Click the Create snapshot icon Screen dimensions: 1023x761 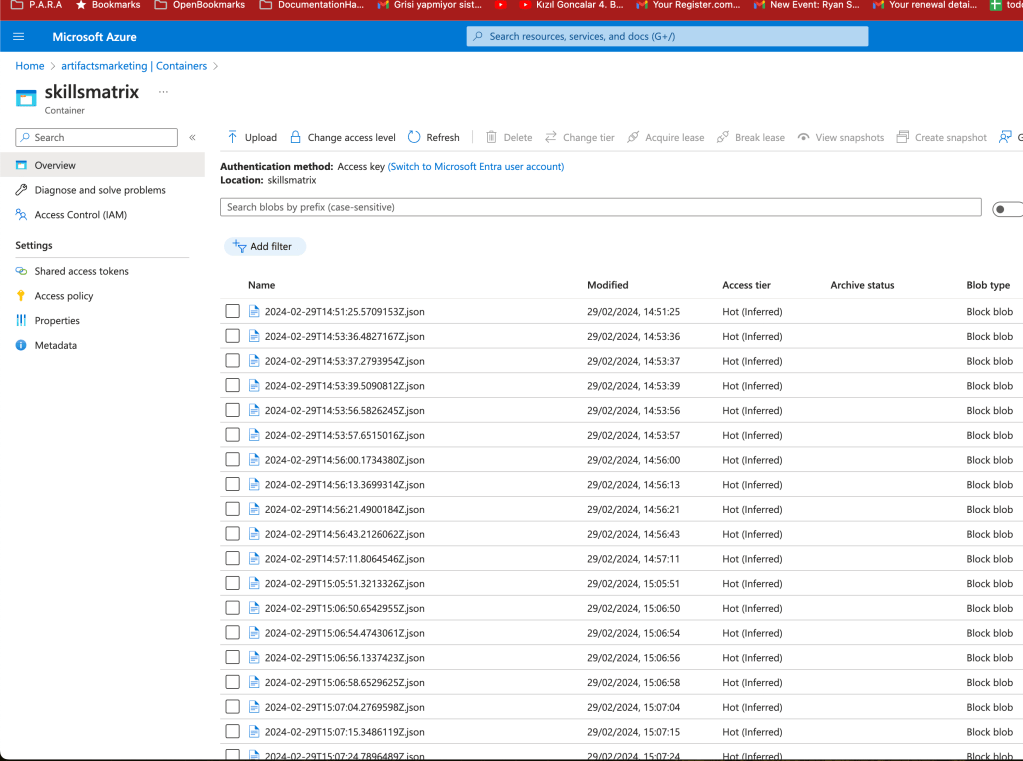[902, 137]
